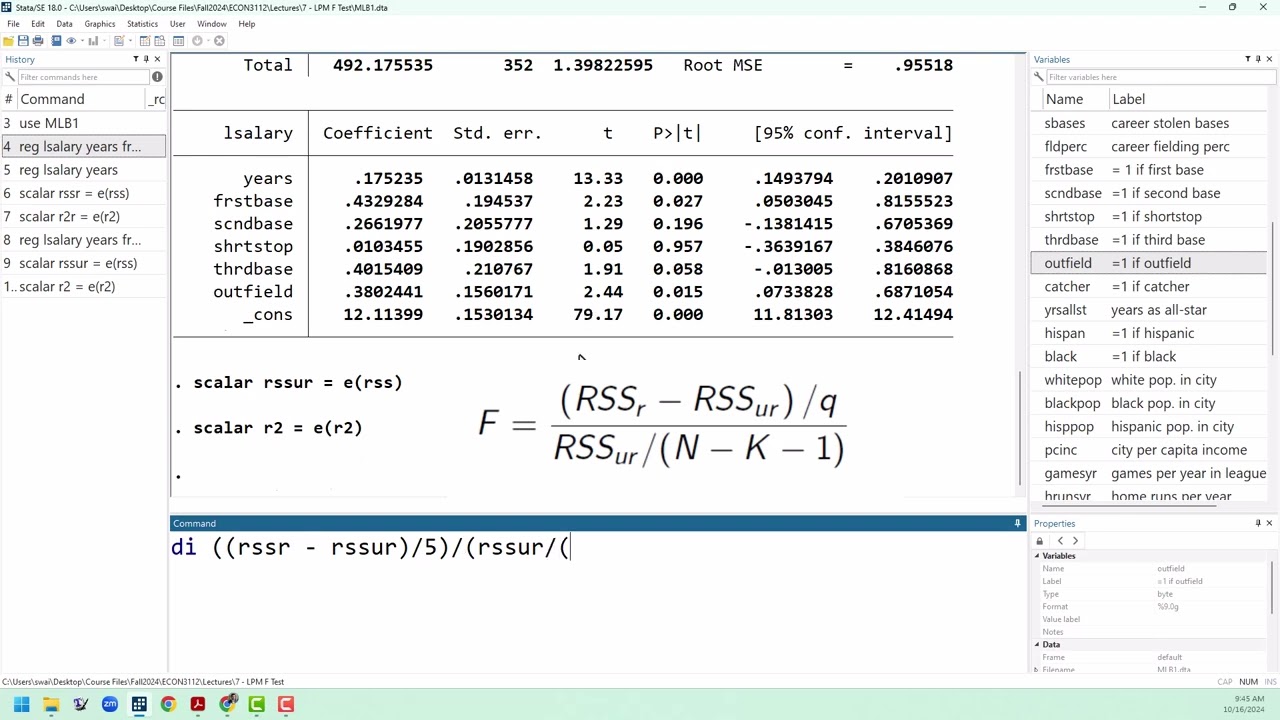1280x720 pixels.
Task: Open File Explorer from the taskbar
Action: pyautogui.click(x=51, y=704)
